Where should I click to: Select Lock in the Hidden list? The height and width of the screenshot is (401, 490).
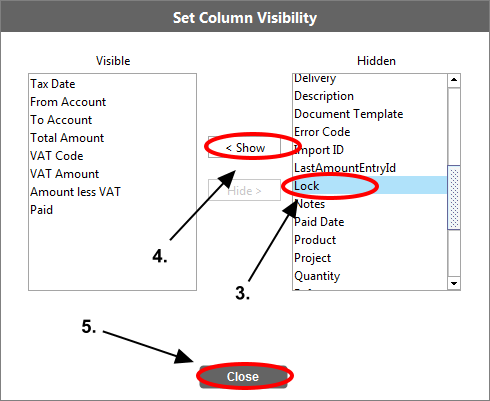pyautogui.click(x=370, y=185)
